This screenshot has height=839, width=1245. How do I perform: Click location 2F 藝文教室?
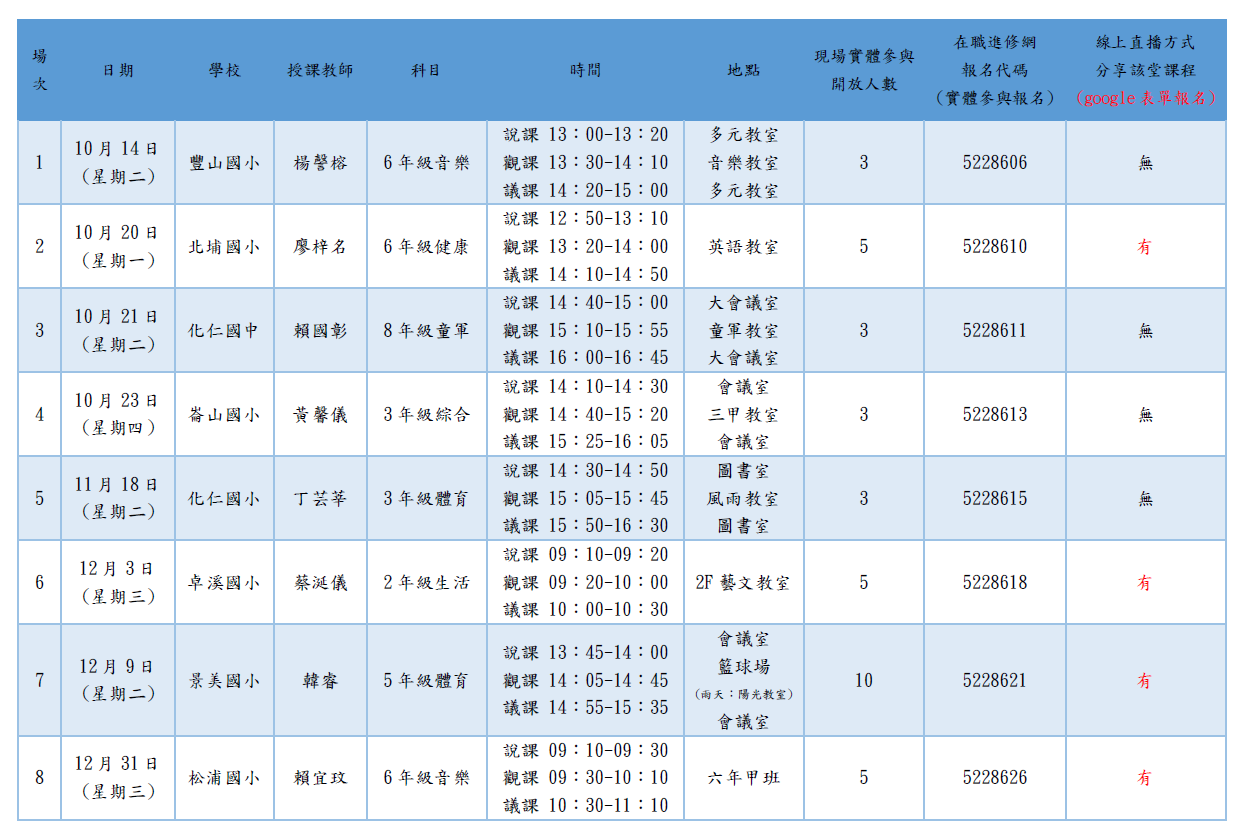click(x=743, y=583)
